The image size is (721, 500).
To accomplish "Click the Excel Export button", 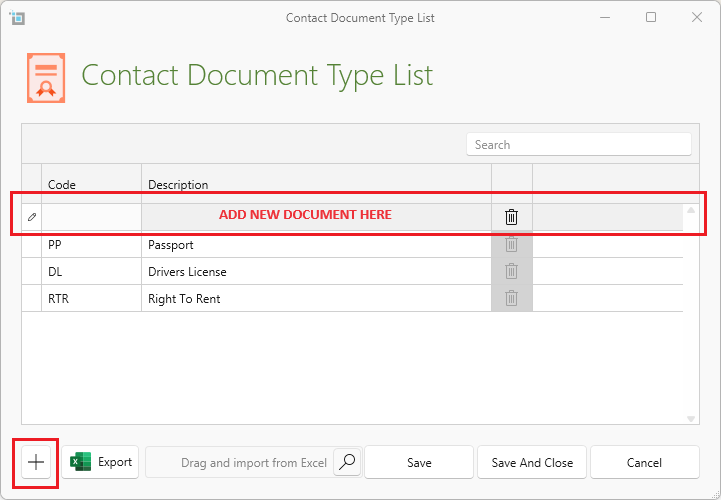I will pos(101,462).
